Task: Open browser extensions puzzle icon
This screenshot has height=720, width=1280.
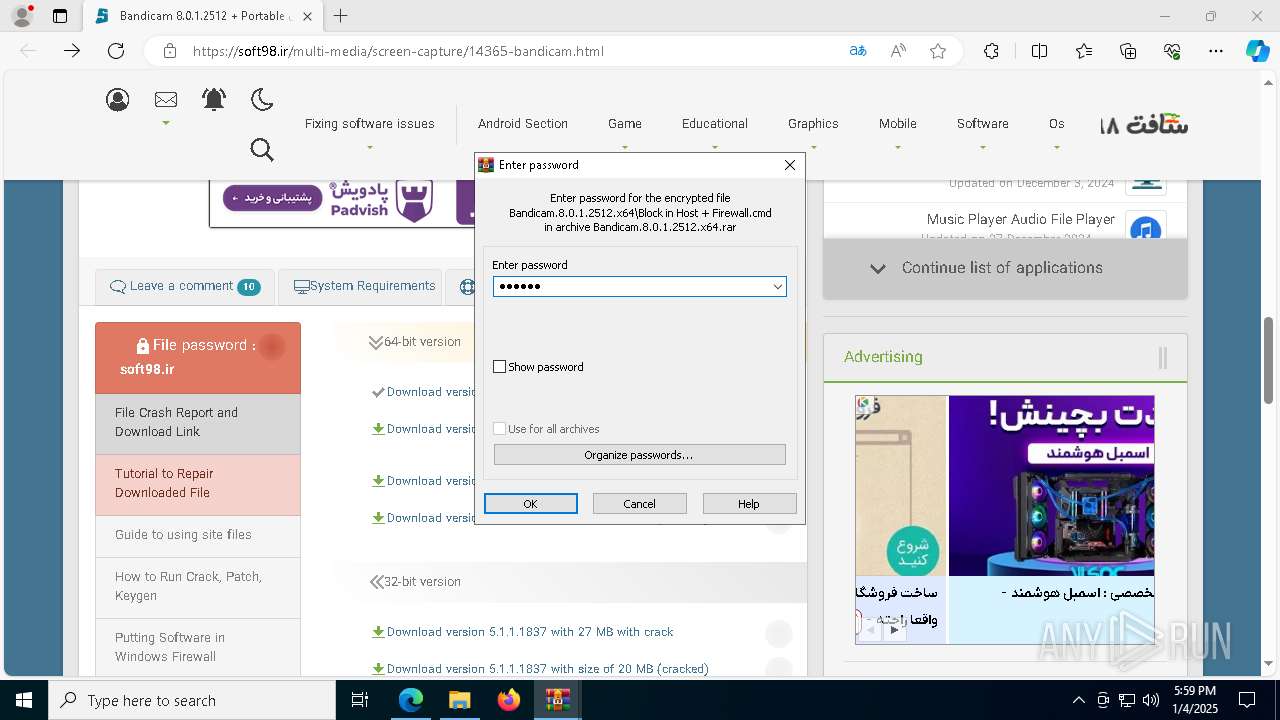Action: [x=991, y=51]
